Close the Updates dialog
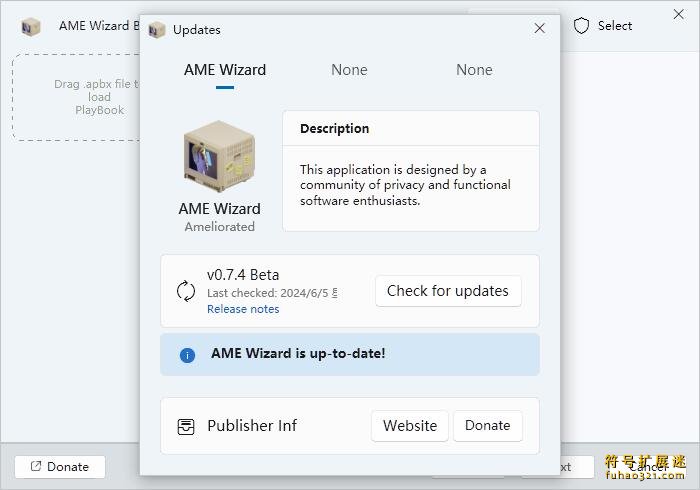Screen dimensions: 700x490 [540, 29]
